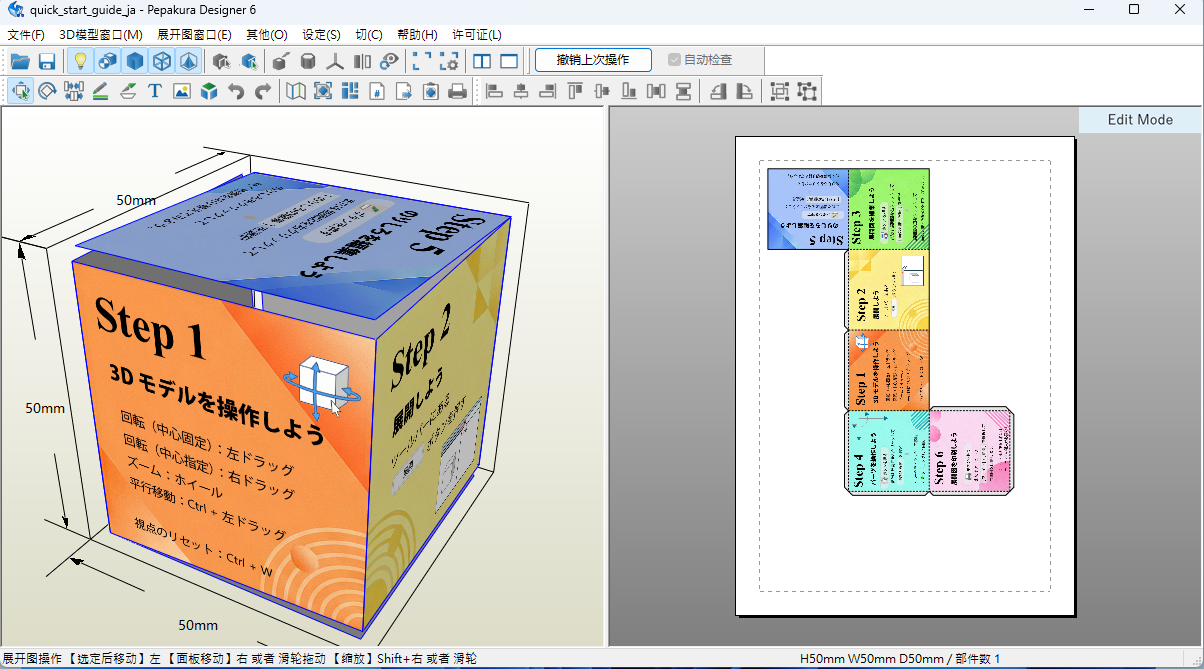The width and height of the screenshot is (1204, 669).
Task: Open the 帮助(H) menu
Action: [417, 35]
